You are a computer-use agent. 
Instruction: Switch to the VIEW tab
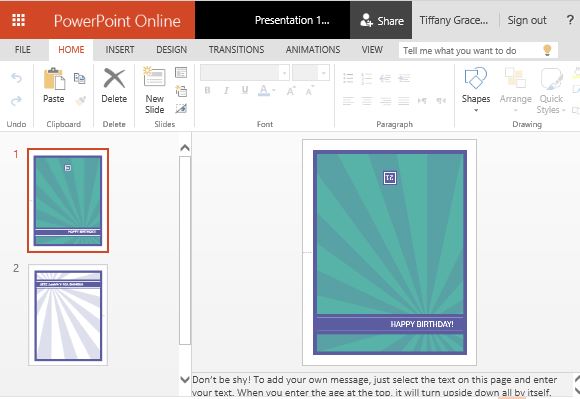[372, 50]
